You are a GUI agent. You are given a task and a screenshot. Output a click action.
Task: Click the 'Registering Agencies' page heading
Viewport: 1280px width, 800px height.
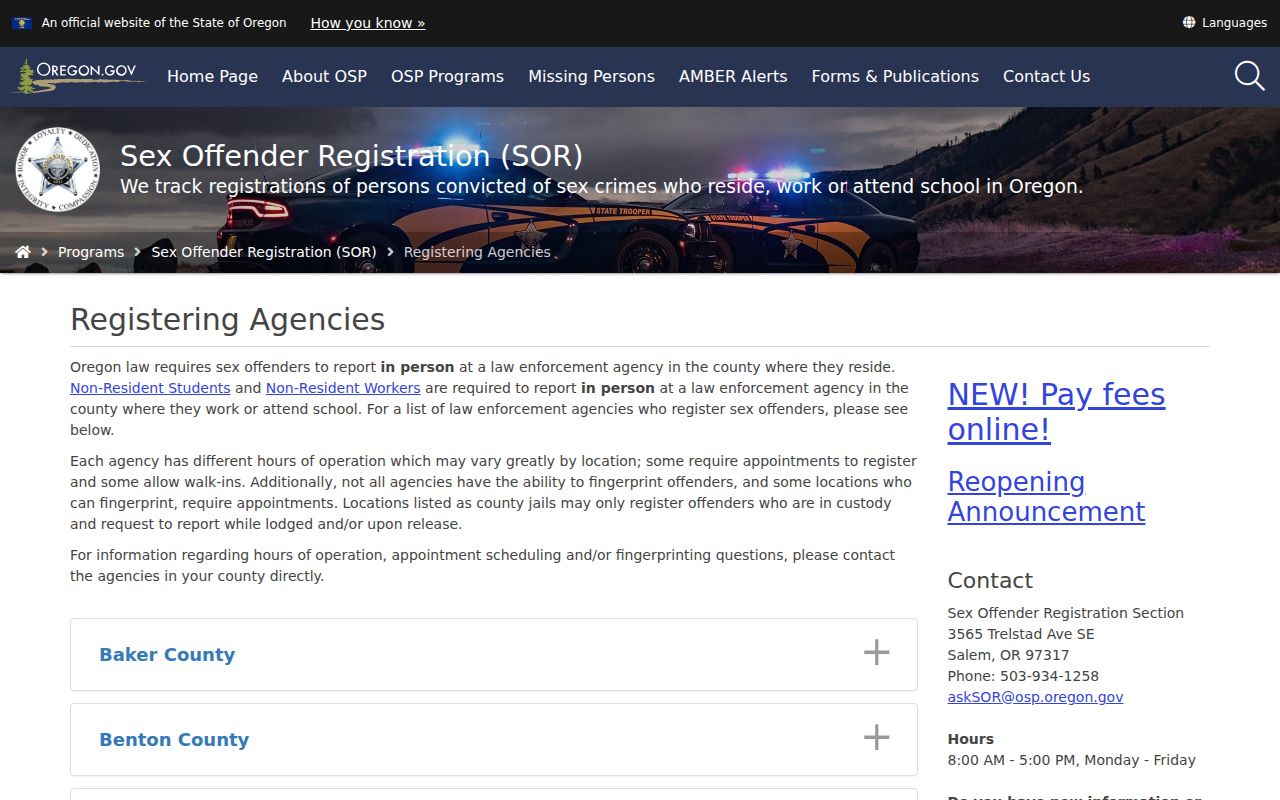227,319
